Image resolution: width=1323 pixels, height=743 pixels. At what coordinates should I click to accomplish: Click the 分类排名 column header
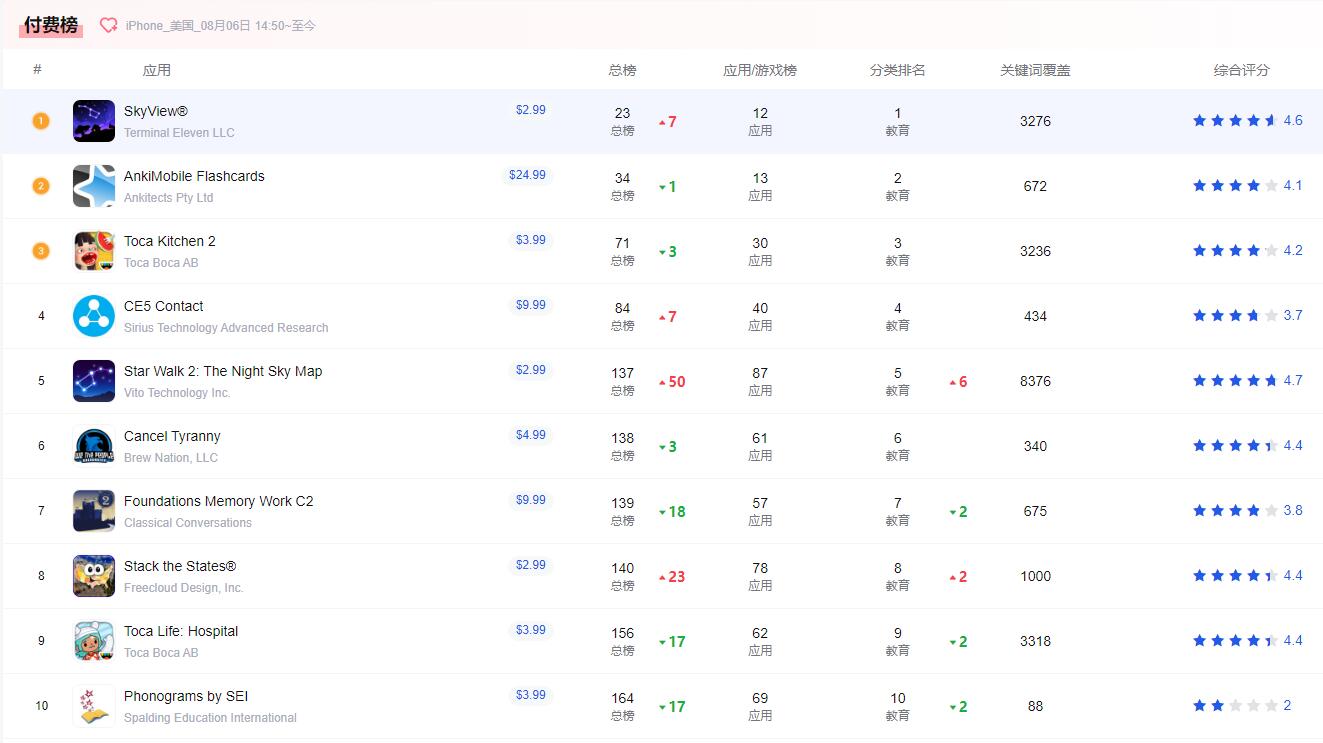pyautogui.click(x=897, y=70)
